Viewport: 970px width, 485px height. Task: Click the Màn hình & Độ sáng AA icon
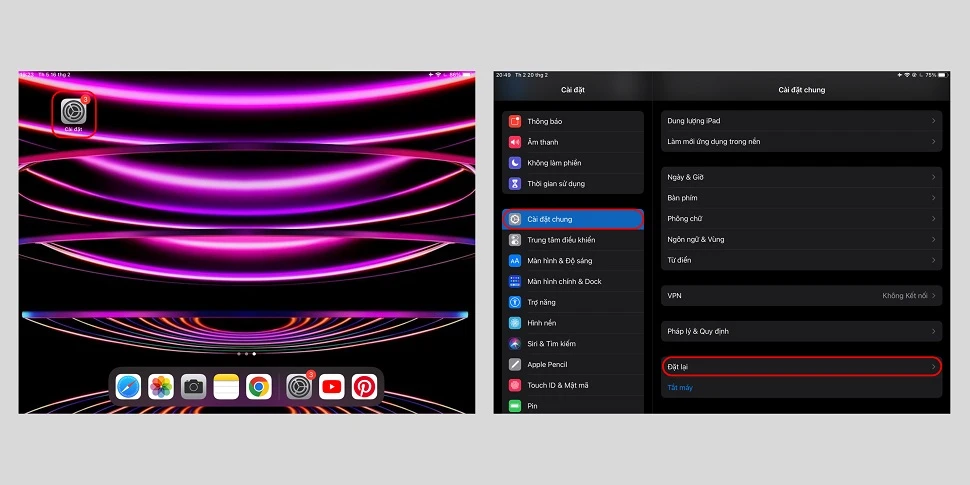coord(515,260)
